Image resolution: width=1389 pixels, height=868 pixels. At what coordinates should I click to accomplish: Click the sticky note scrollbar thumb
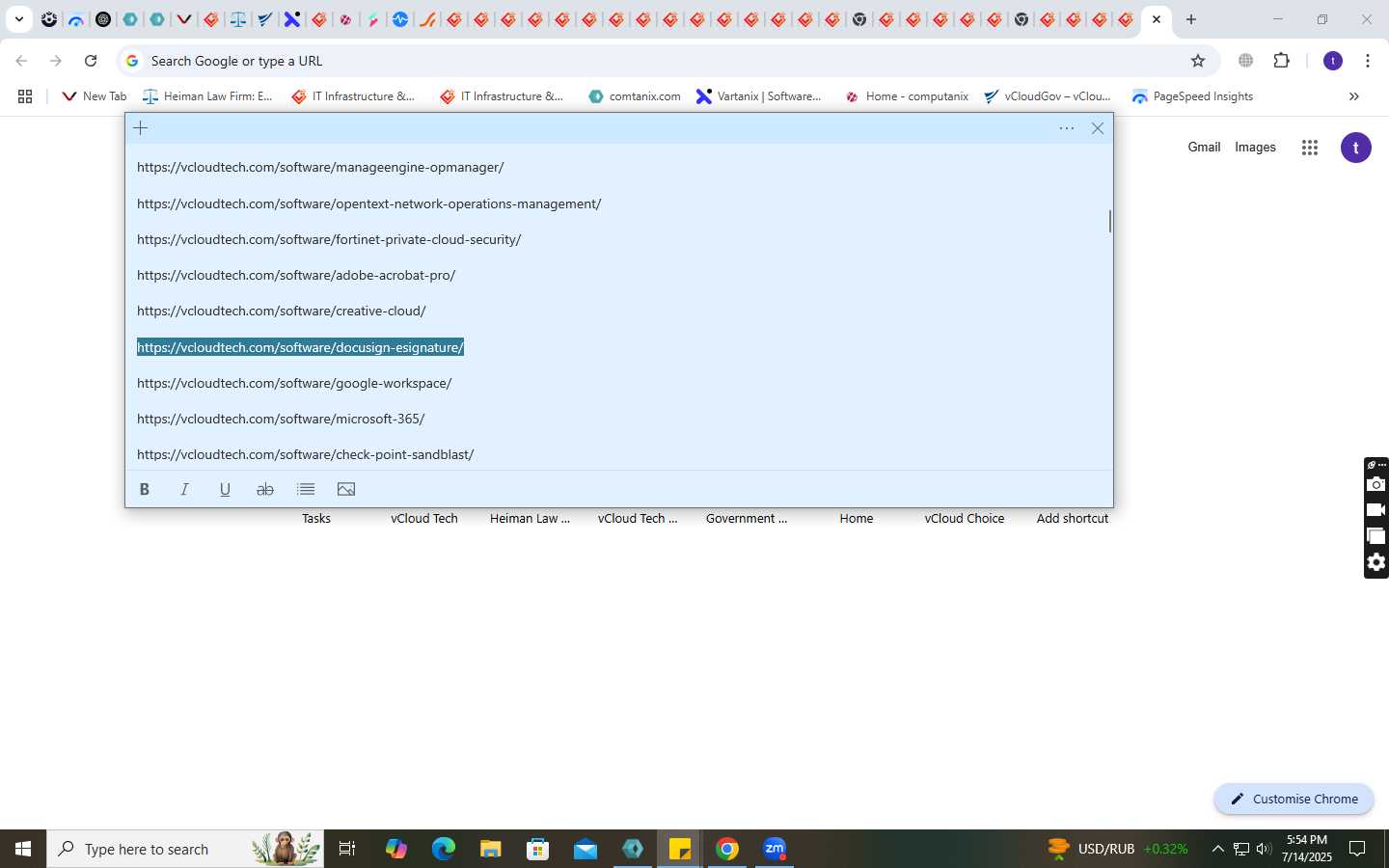[x=1109, y=221]
